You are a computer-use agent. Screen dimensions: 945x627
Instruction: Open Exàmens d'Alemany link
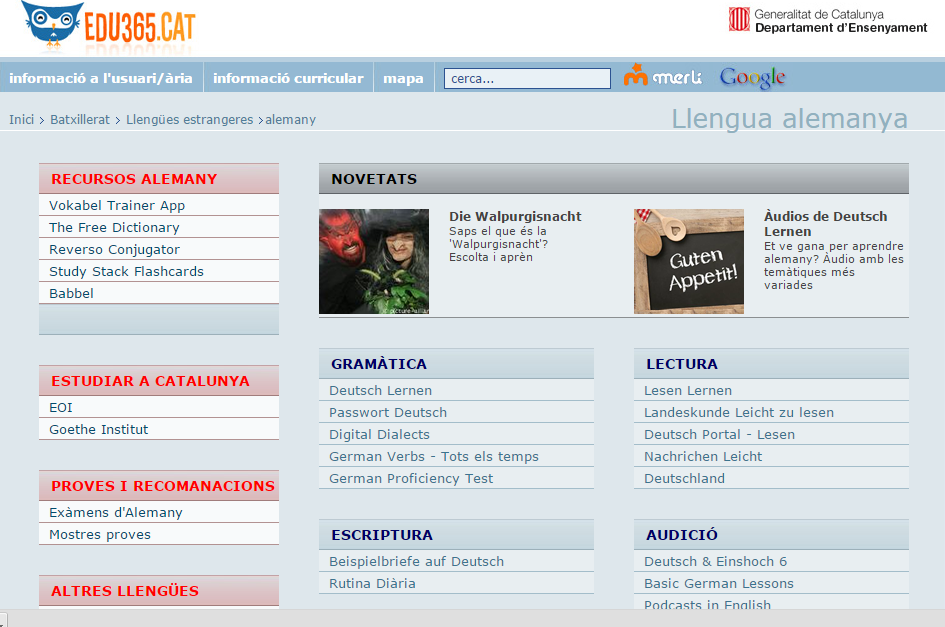(115, 513)
